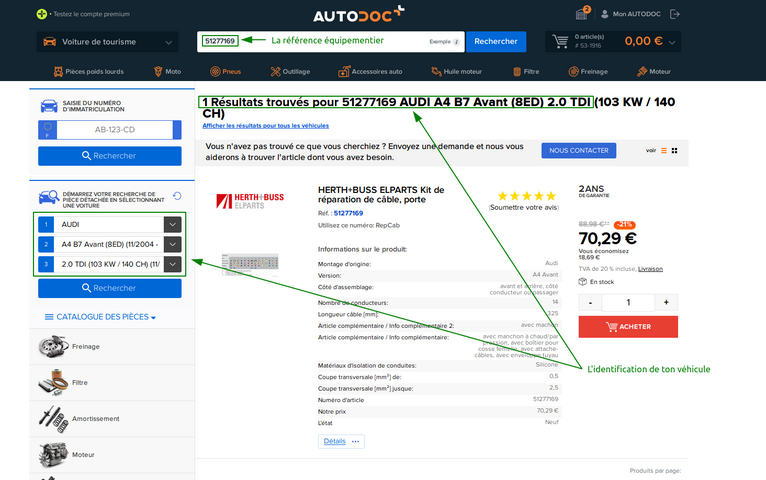Collapse the CATALOGUE DES PIÈCES menu
Screen dimensions: 766x480
(100, 317)
